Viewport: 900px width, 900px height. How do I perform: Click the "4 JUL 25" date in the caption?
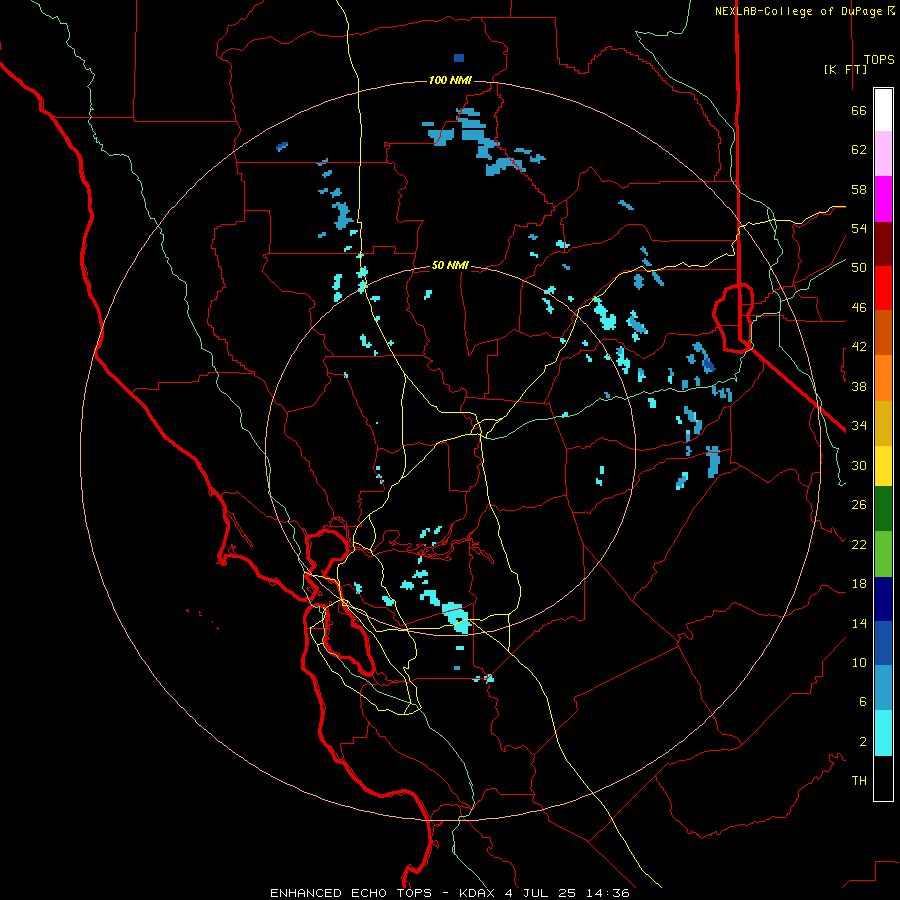point(542,893)
